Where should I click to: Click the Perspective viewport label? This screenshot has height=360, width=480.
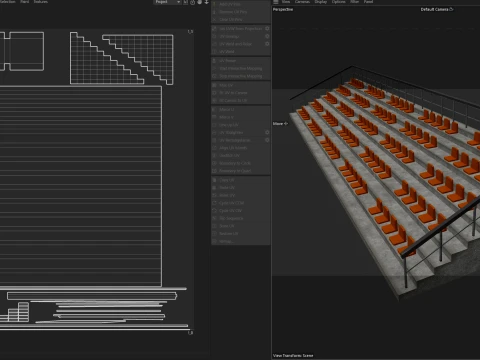click(x=283, y=9)
